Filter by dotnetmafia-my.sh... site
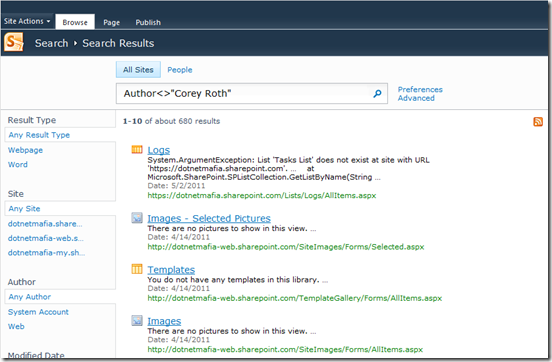Image resolution: width=552 pixels, height=362 pixels. pos(46,252)
